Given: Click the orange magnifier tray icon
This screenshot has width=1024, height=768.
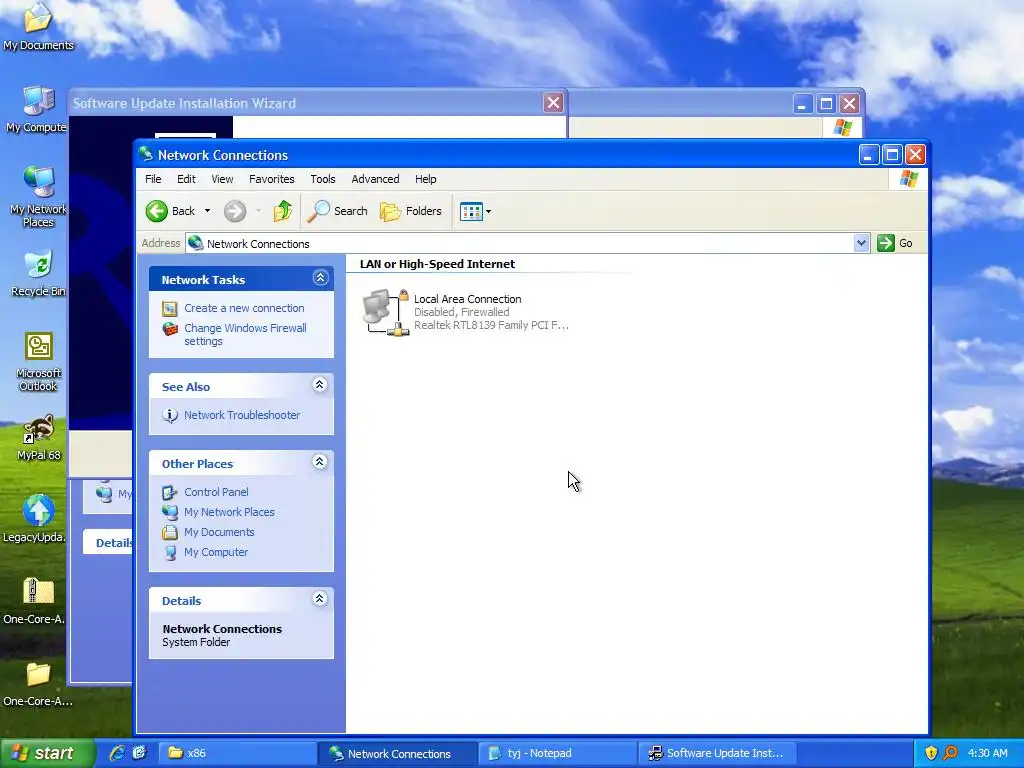Looking at the screenshot, I should click(x=951, y=753).
